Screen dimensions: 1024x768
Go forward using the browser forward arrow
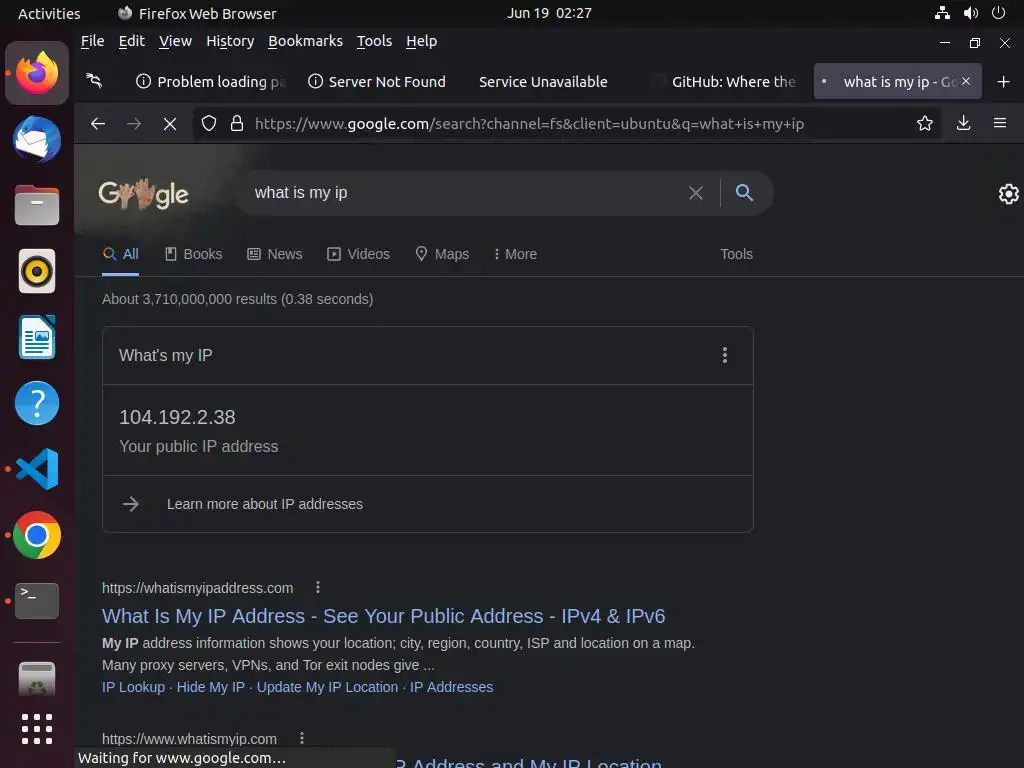[134, 123]
